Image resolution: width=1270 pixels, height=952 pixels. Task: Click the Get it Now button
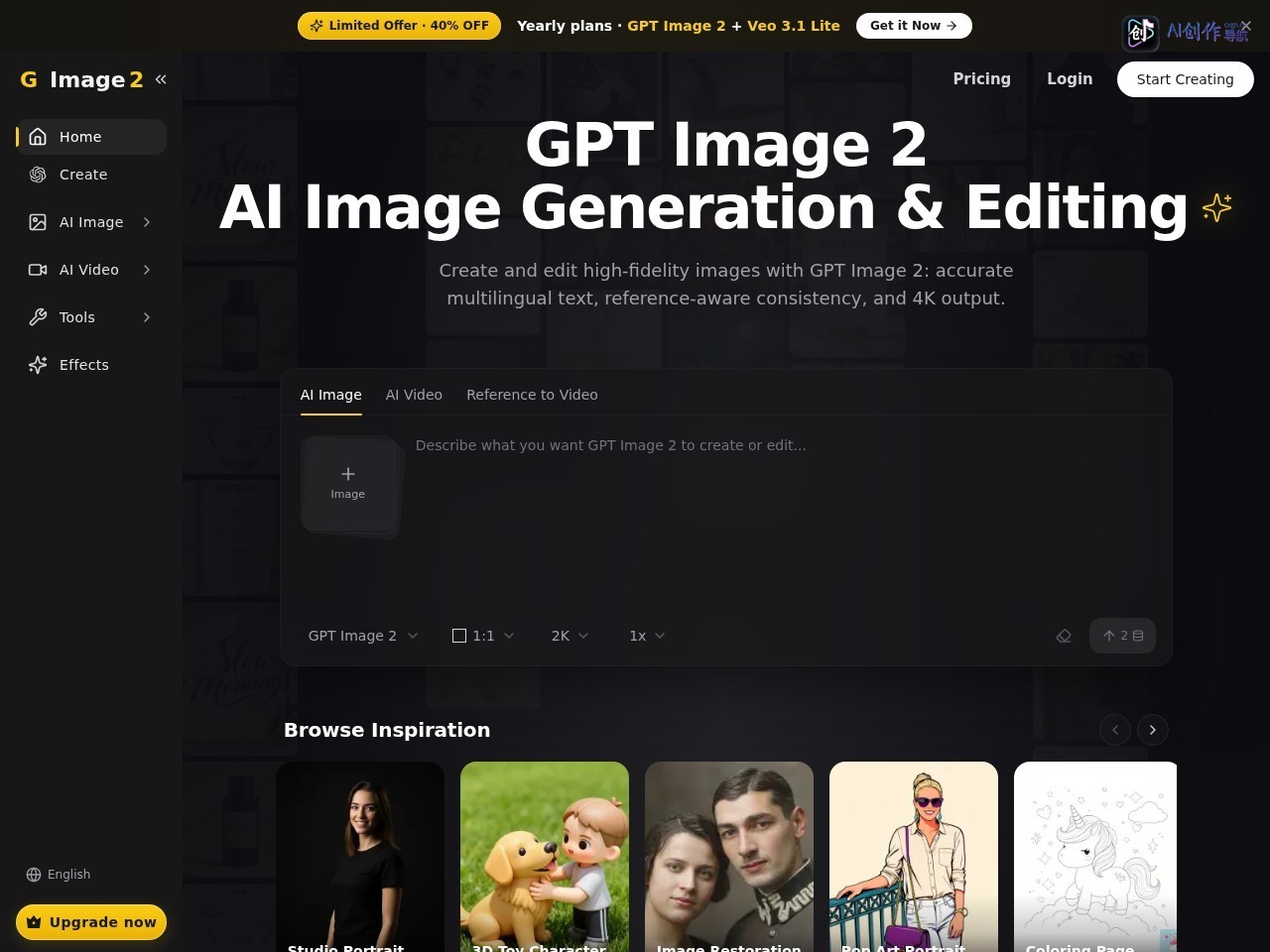[x=914, y=26]
